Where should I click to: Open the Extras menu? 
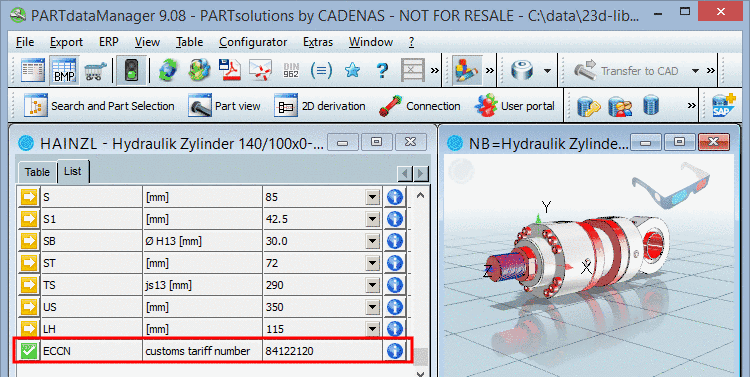click(x=318, y=42)
